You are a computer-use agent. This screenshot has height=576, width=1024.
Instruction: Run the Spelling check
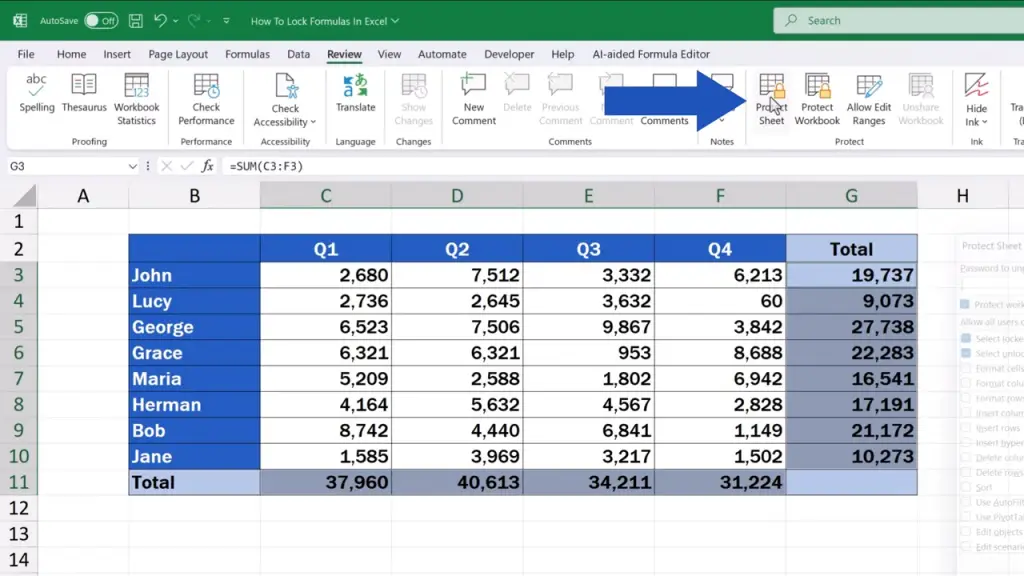click(37, 99)
